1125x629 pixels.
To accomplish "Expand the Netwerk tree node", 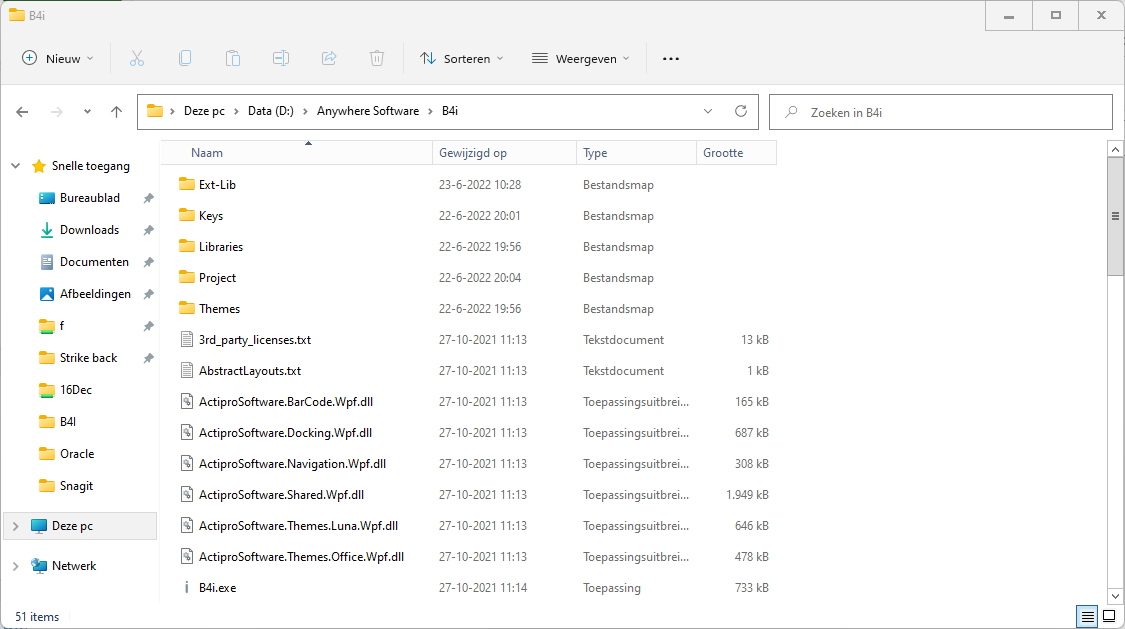I will click(x=15, y=566).
